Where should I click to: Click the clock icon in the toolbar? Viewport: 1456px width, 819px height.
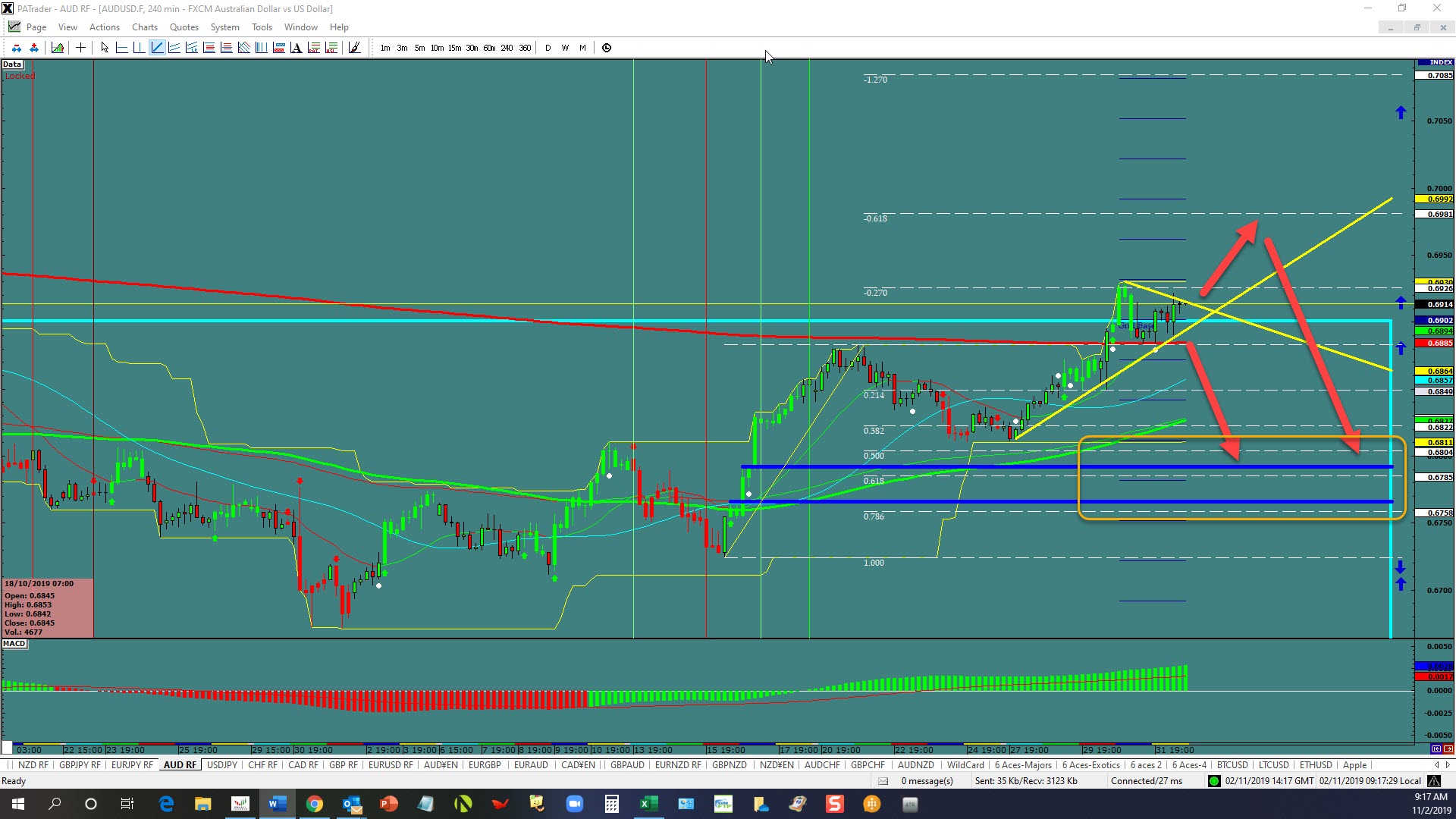coord(607,48)
